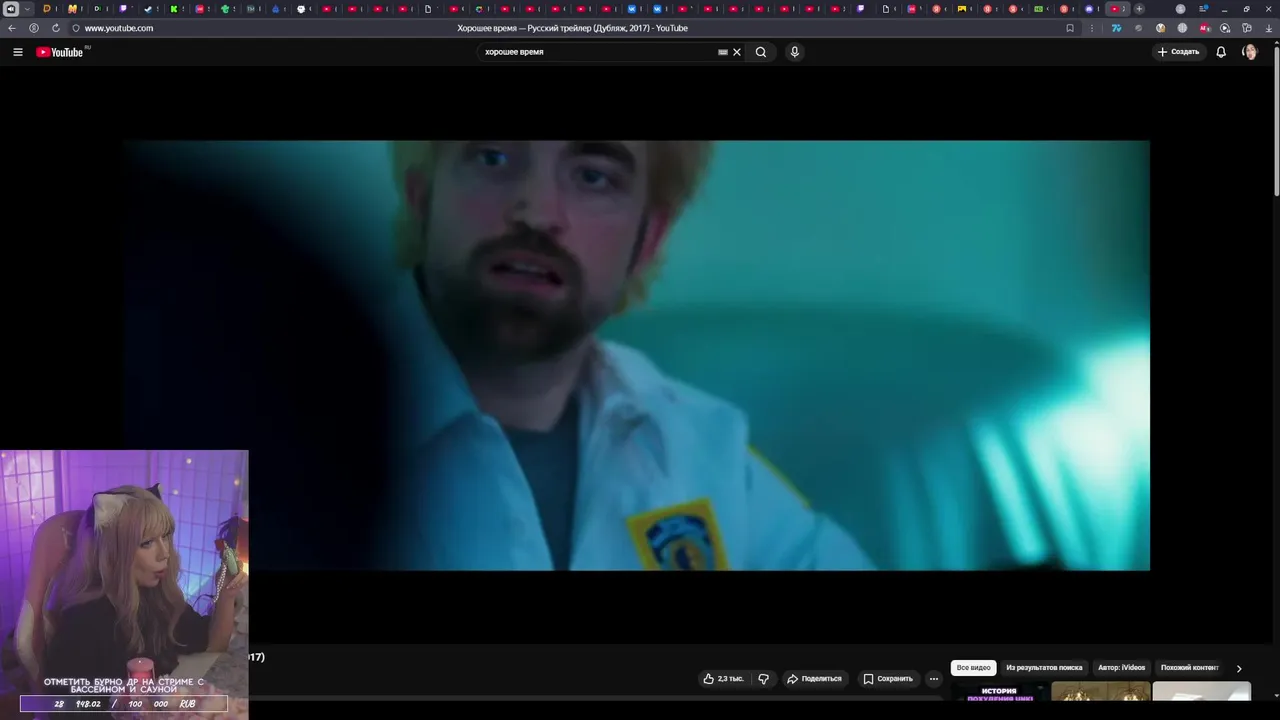This screenshot has height=720, width=1280.
Task: Expand the tab search dropdown arrow
Action: click(27, 9)
